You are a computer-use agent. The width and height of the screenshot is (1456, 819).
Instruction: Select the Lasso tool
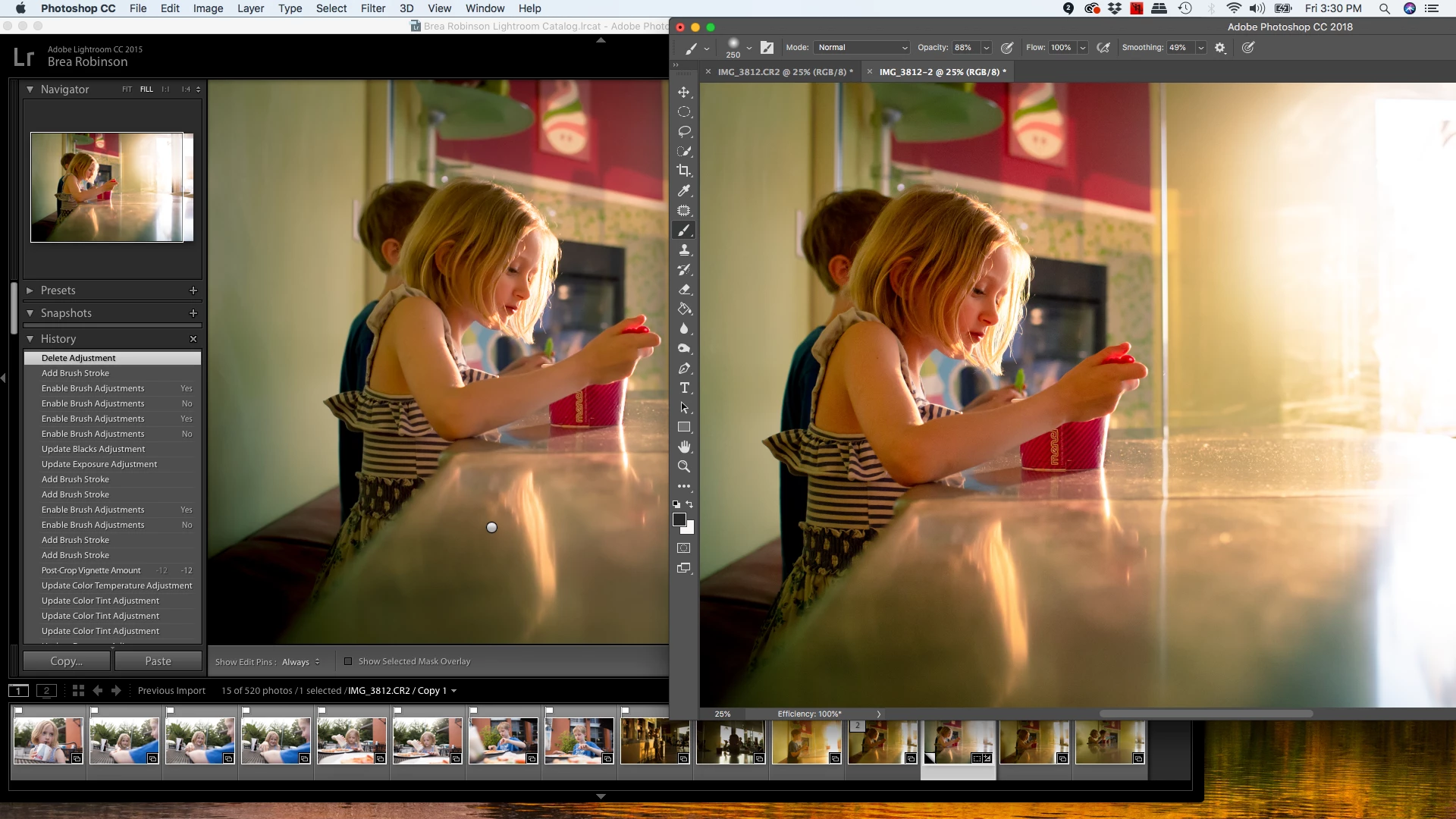tap(684, 131)
